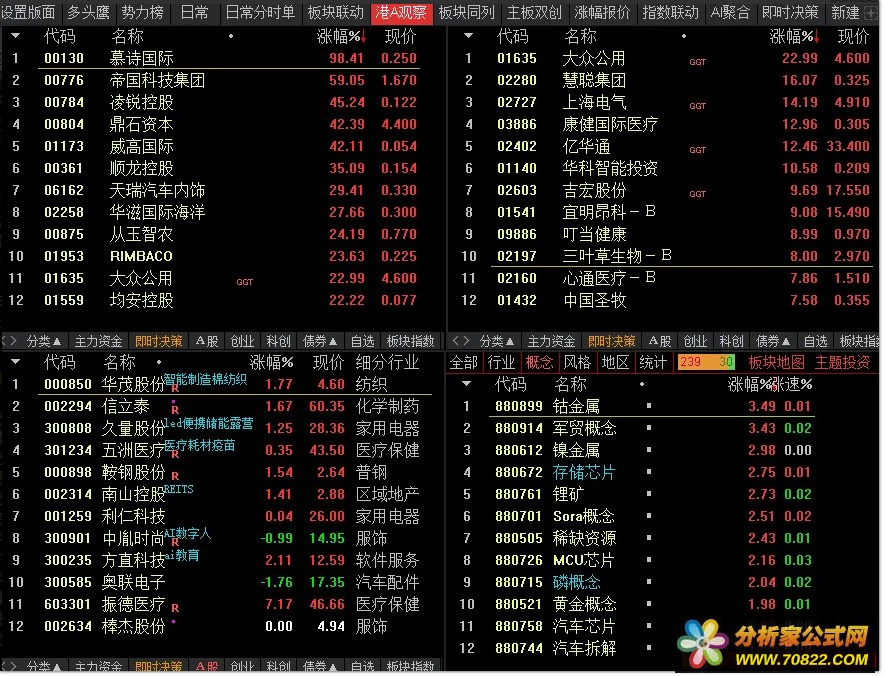Open the triangle menu above 钴金属 list
The width and height of the screenshot is (885, 676).
point(466,384)
